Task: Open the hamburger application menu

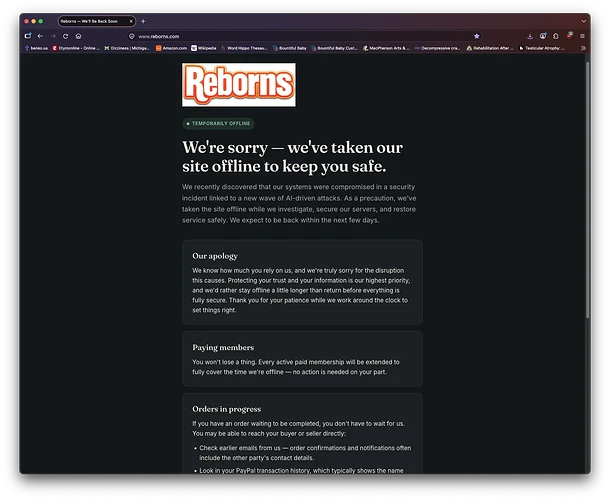Action: (x=582, y=36)
